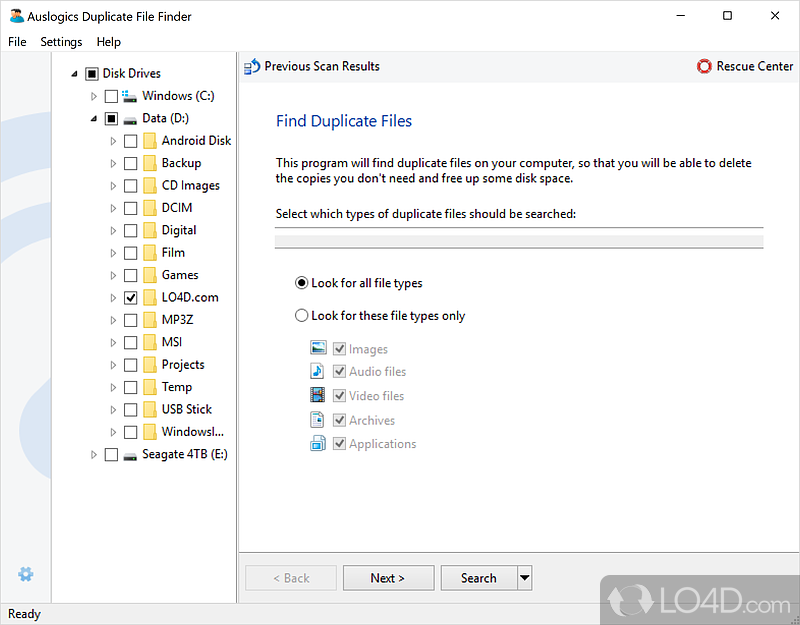Click the Images file type icon
Image resolution: width=800 pixels, height=625 pixels.
click(x=318, y=348)
